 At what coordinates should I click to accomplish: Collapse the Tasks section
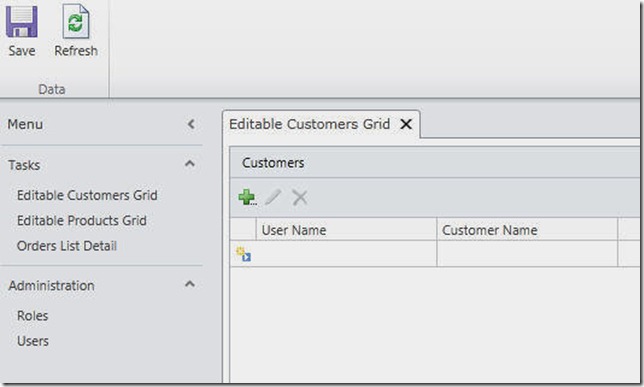[x=189, y=164]
